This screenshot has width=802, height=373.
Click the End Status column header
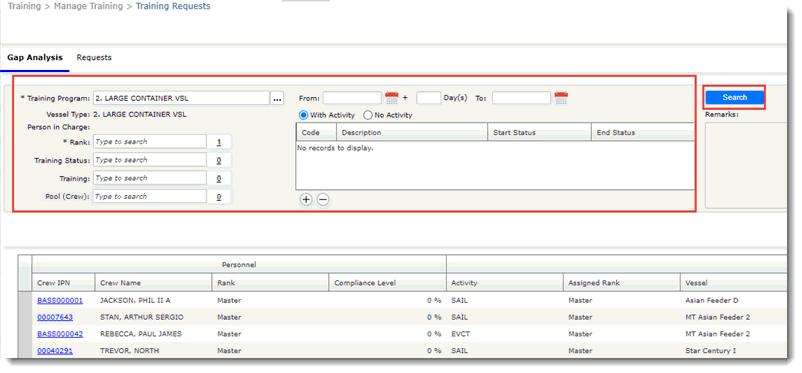click(643, 133)
